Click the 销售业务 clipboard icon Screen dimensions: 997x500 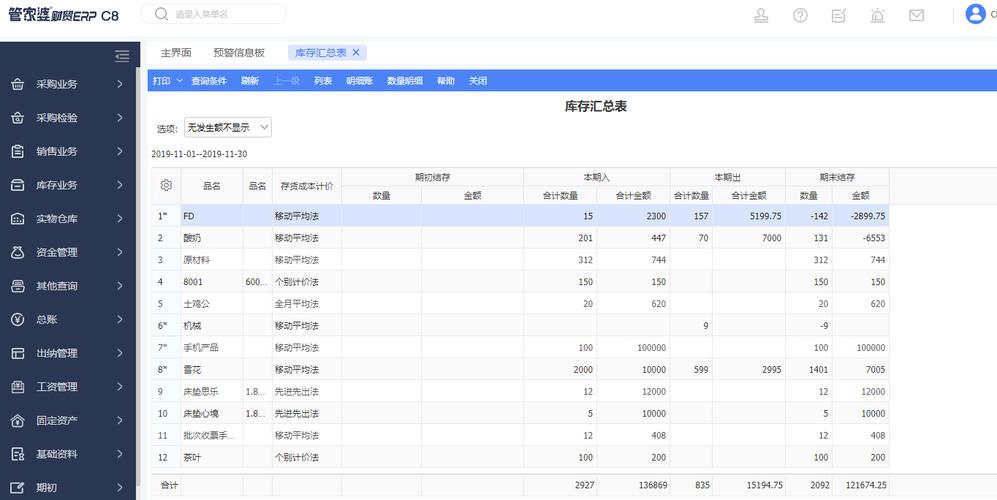pos(18,151)
